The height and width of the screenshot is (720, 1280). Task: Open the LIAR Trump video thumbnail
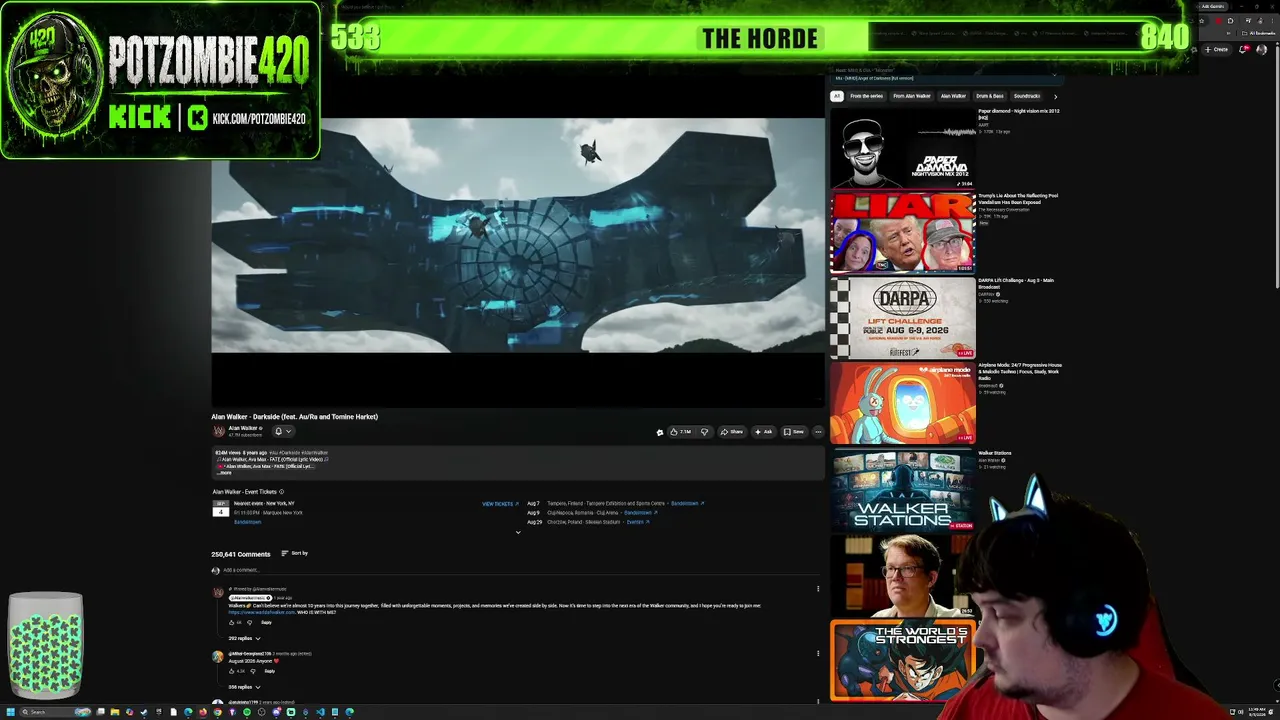[903, 233]
